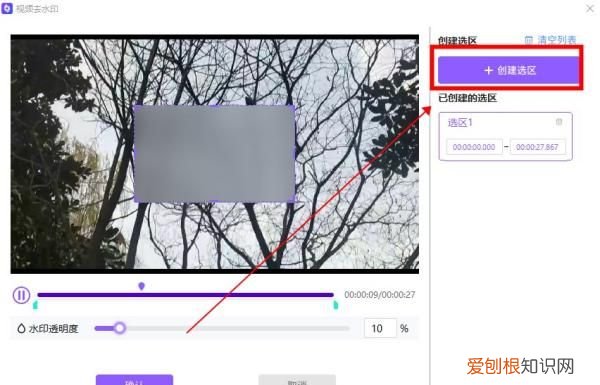Click the app logo icon in title bar
The height and width of the screenshot is (385, 600).
7,8
